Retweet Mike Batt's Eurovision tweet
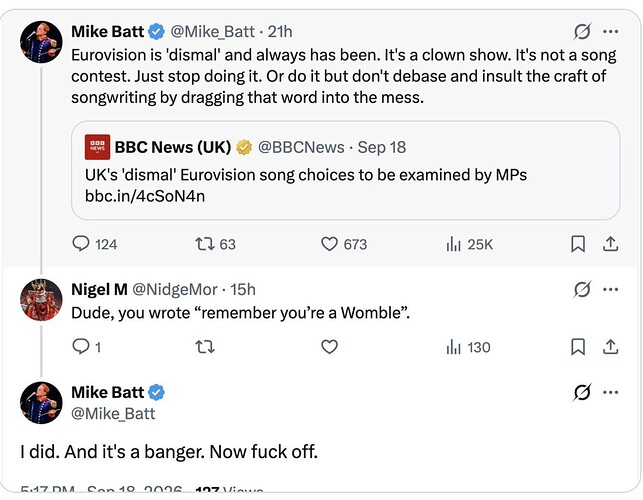643x500 pixels. click(215, 244)
